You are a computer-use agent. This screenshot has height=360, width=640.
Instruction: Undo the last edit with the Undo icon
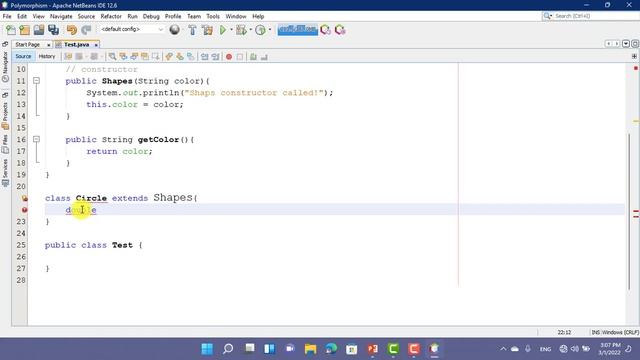pos(72,30)
